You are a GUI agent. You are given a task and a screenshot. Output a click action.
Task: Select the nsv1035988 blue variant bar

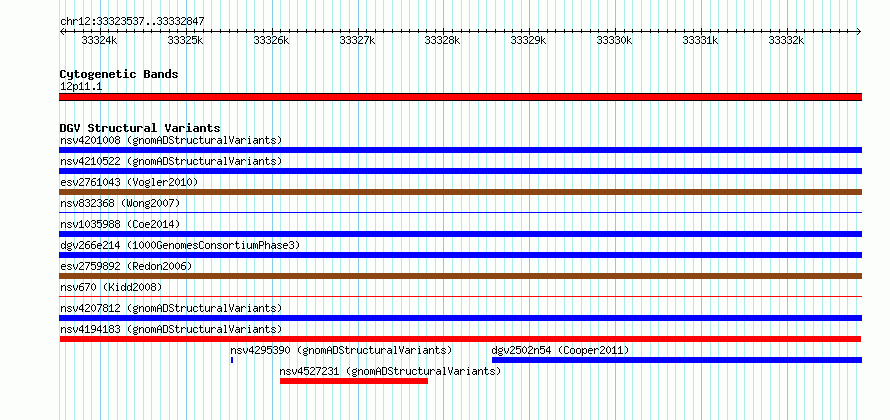[x=460, y=234]
